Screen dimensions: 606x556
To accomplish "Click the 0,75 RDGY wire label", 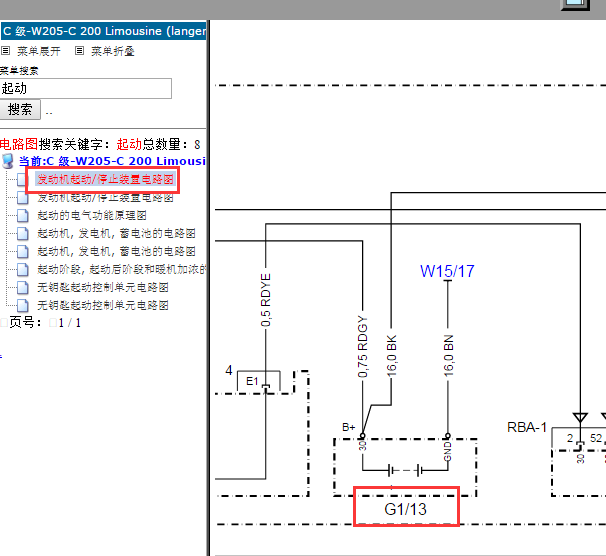I will 363,347.
